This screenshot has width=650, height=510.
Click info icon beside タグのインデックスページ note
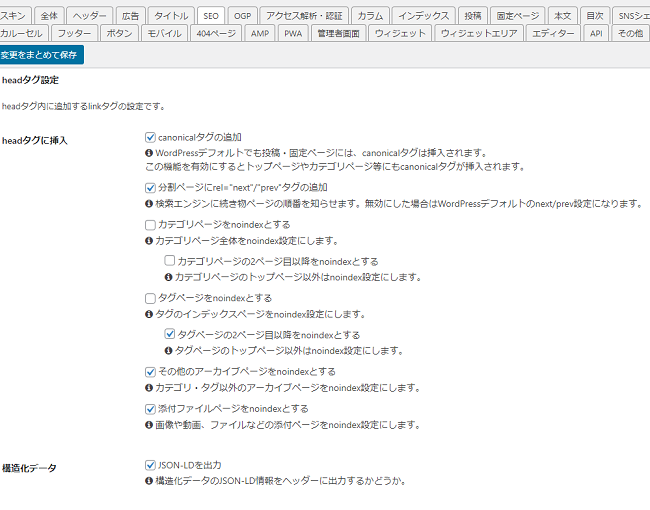click(x=149, y=314)
